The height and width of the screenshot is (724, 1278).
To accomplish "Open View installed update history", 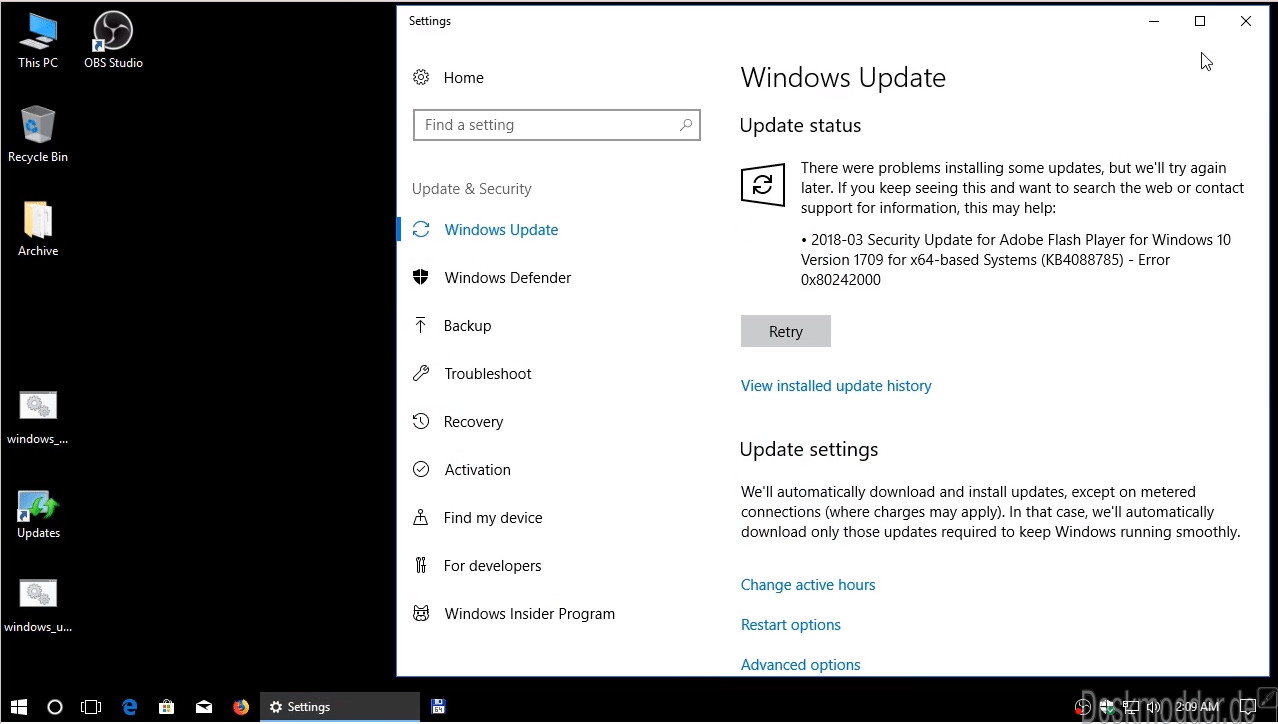I will tap(836, 386).
